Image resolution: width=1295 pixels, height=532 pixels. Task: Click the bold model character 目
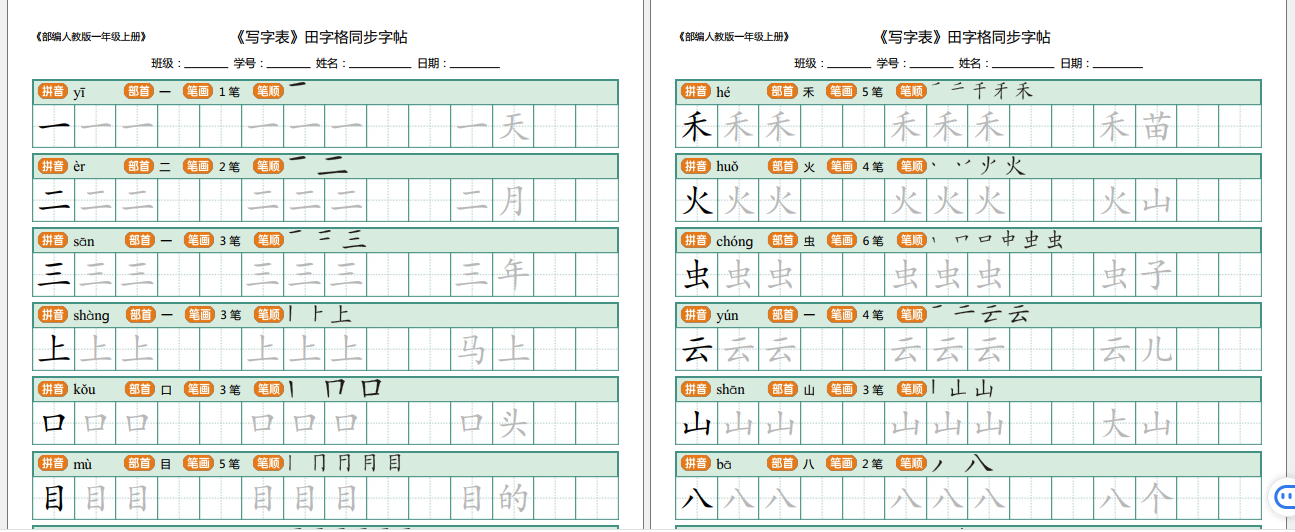tap(53, 497)
